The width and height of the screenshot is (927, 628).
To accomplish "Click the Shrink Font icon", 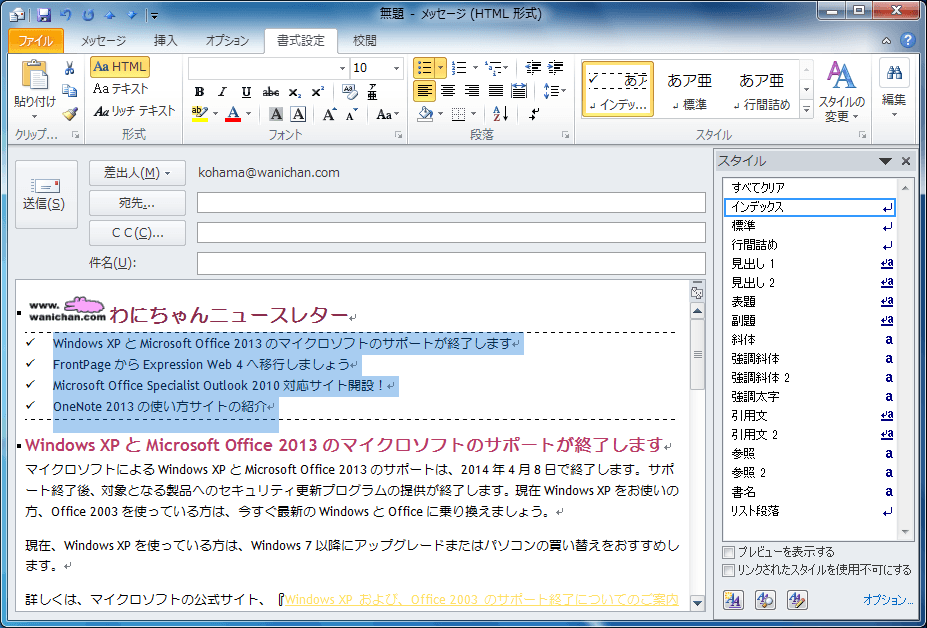I will tap(352, 114).
